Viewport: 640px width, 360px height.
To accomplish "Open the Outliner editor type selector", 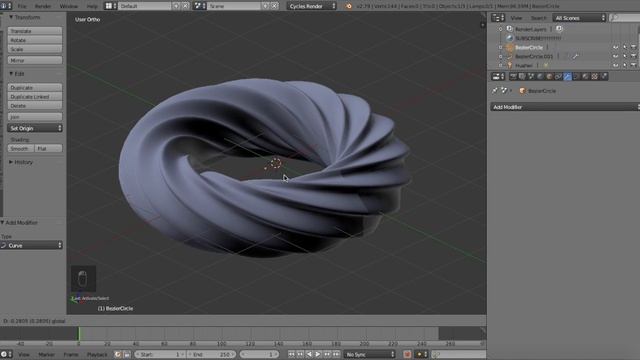I will (498, 18).
